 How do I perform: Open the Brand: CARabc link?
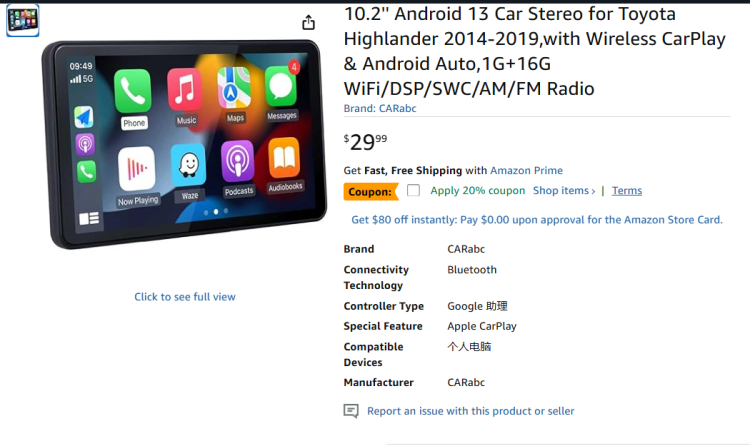pyautogui.click(x=380, y=108)
